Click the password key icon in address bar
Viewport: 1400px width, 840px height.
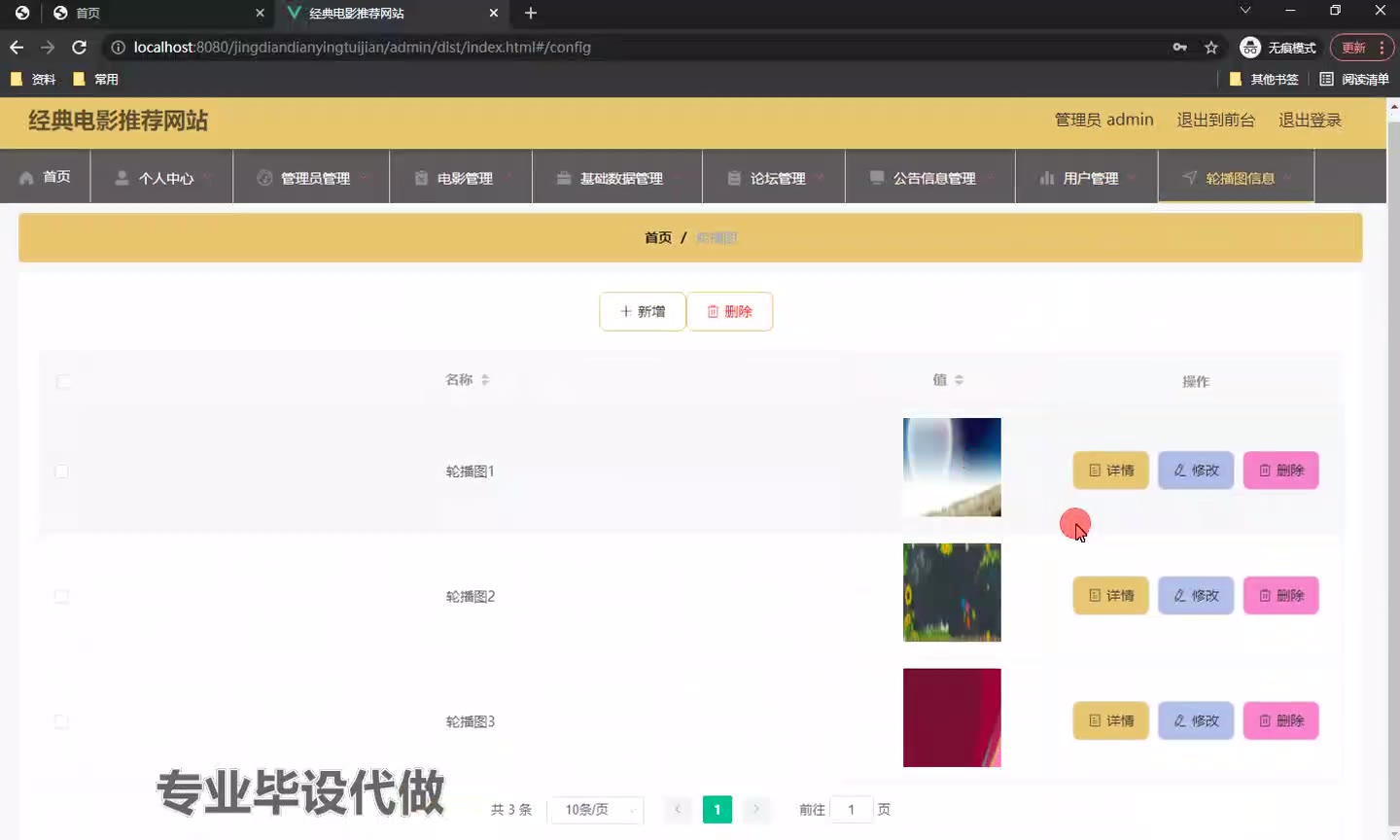pos(1179,47)
